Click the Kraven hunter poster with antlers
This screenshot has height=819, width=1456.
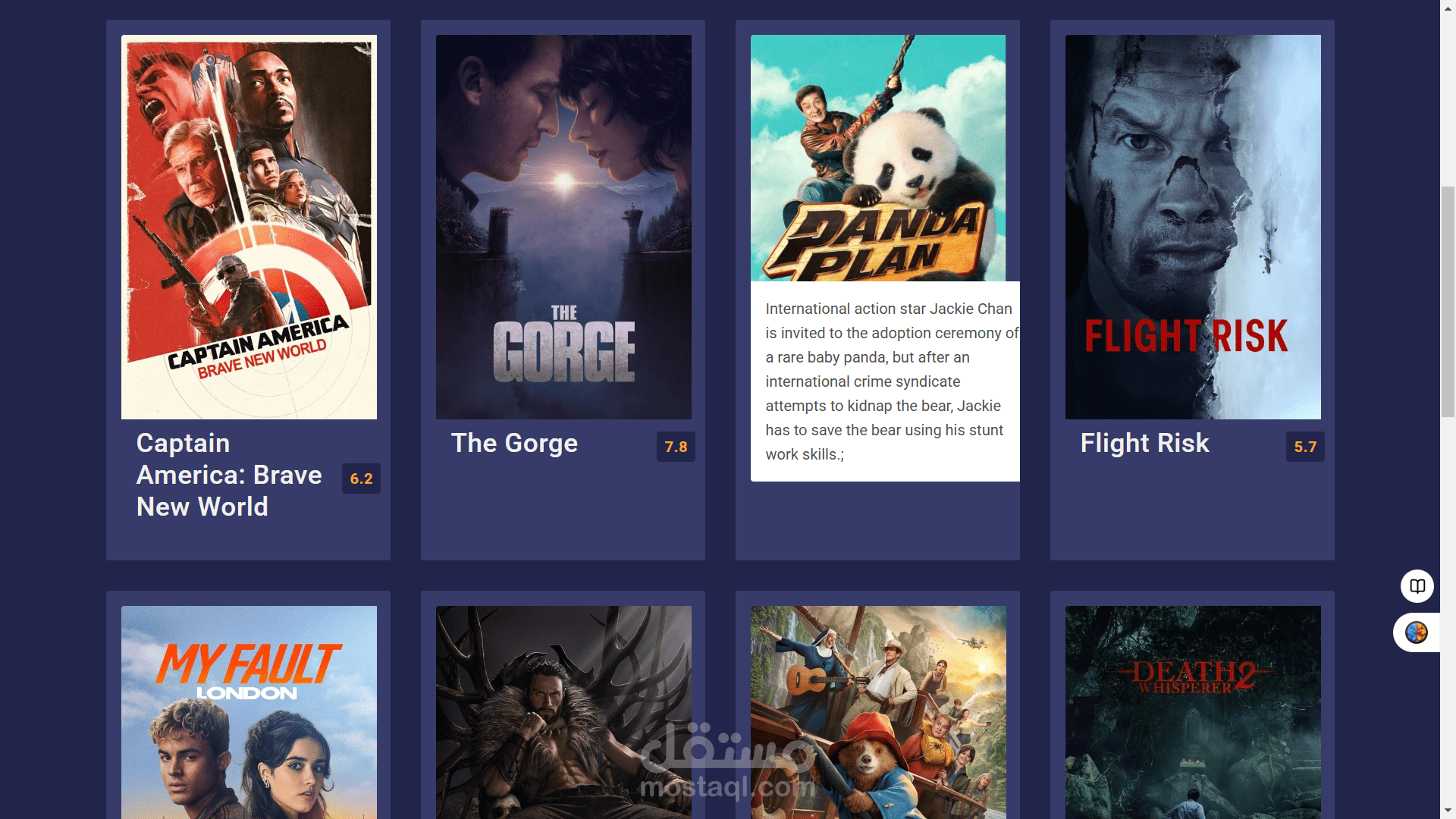pyautogui.click(x=563, y=711)
